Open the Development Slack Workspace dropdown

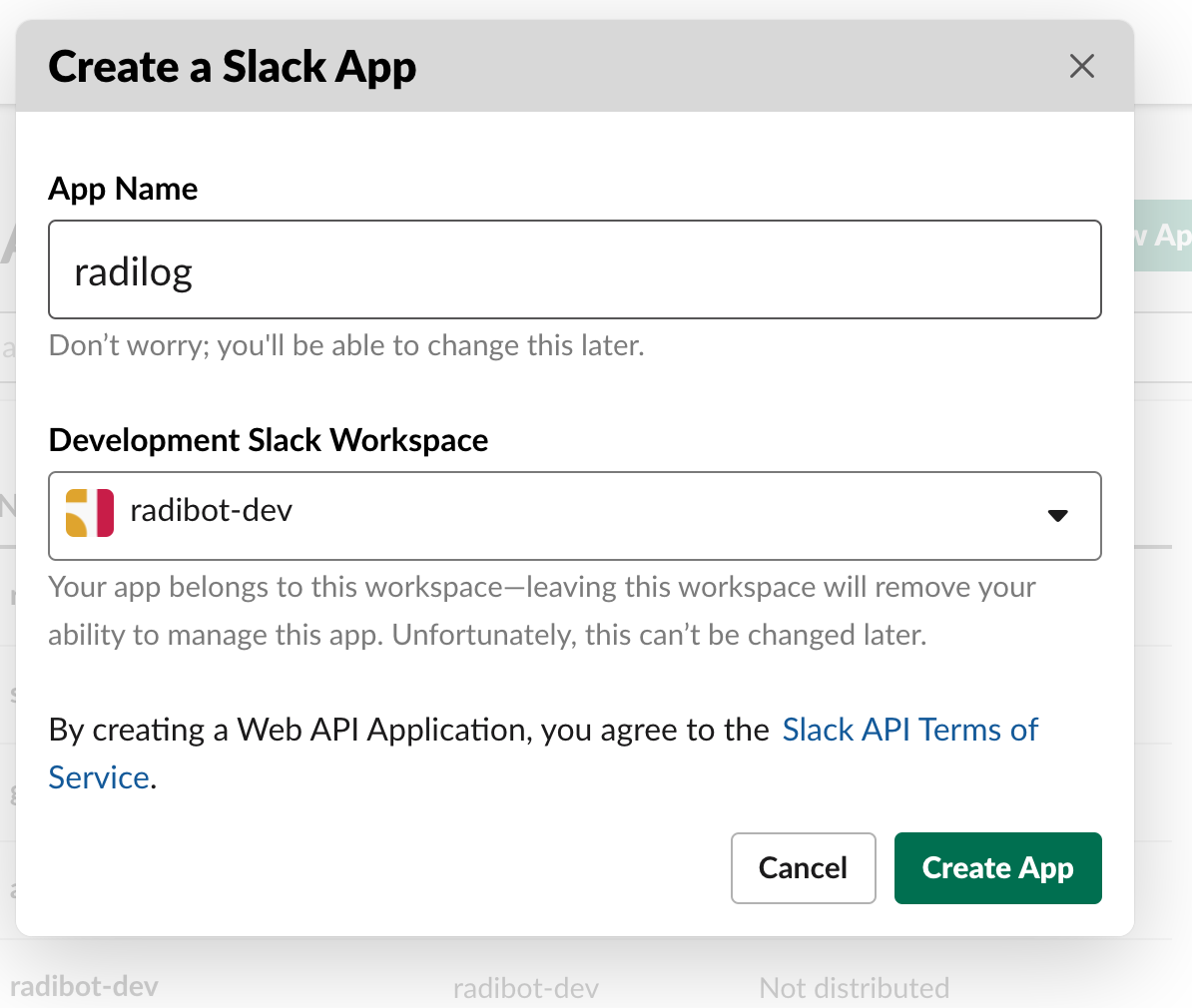tap(574, 515)
